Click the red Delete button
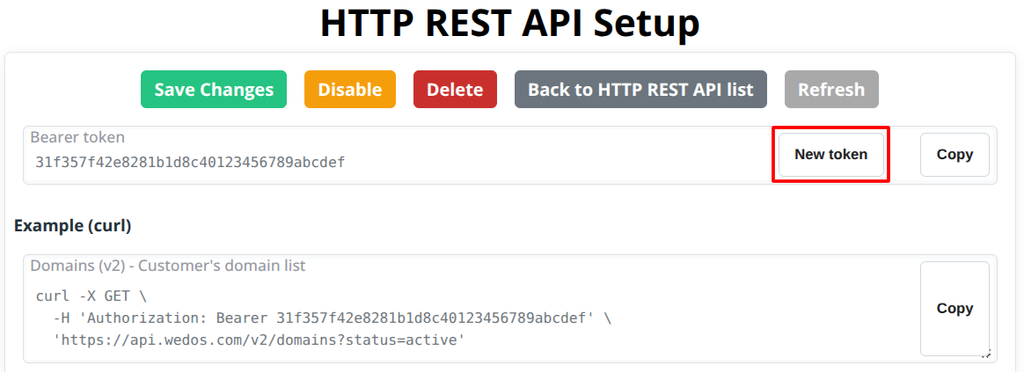 click(455, 89)
